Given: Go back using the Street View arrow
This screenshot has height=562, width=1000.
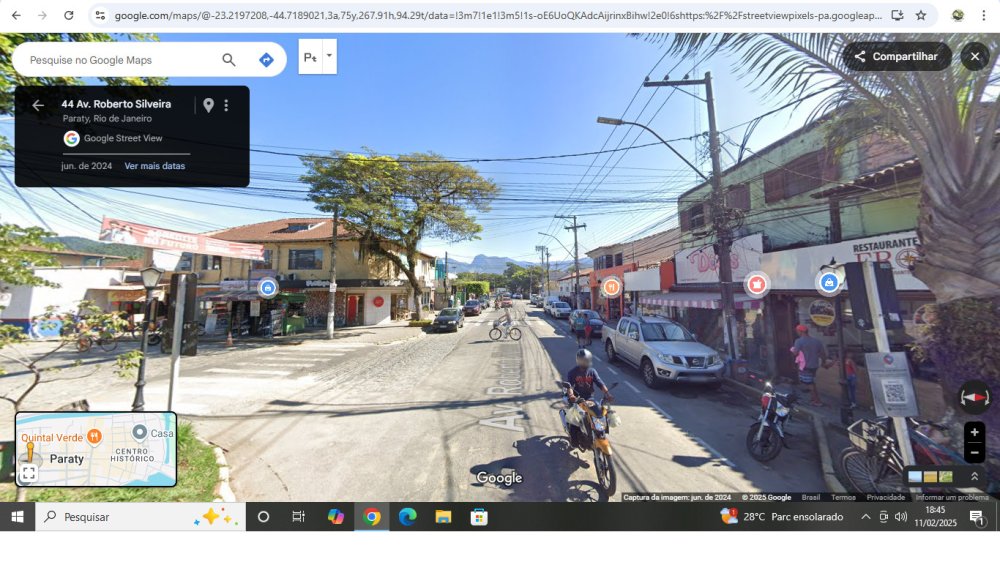Looking at the screenshot, I should (x=38, y=105).
